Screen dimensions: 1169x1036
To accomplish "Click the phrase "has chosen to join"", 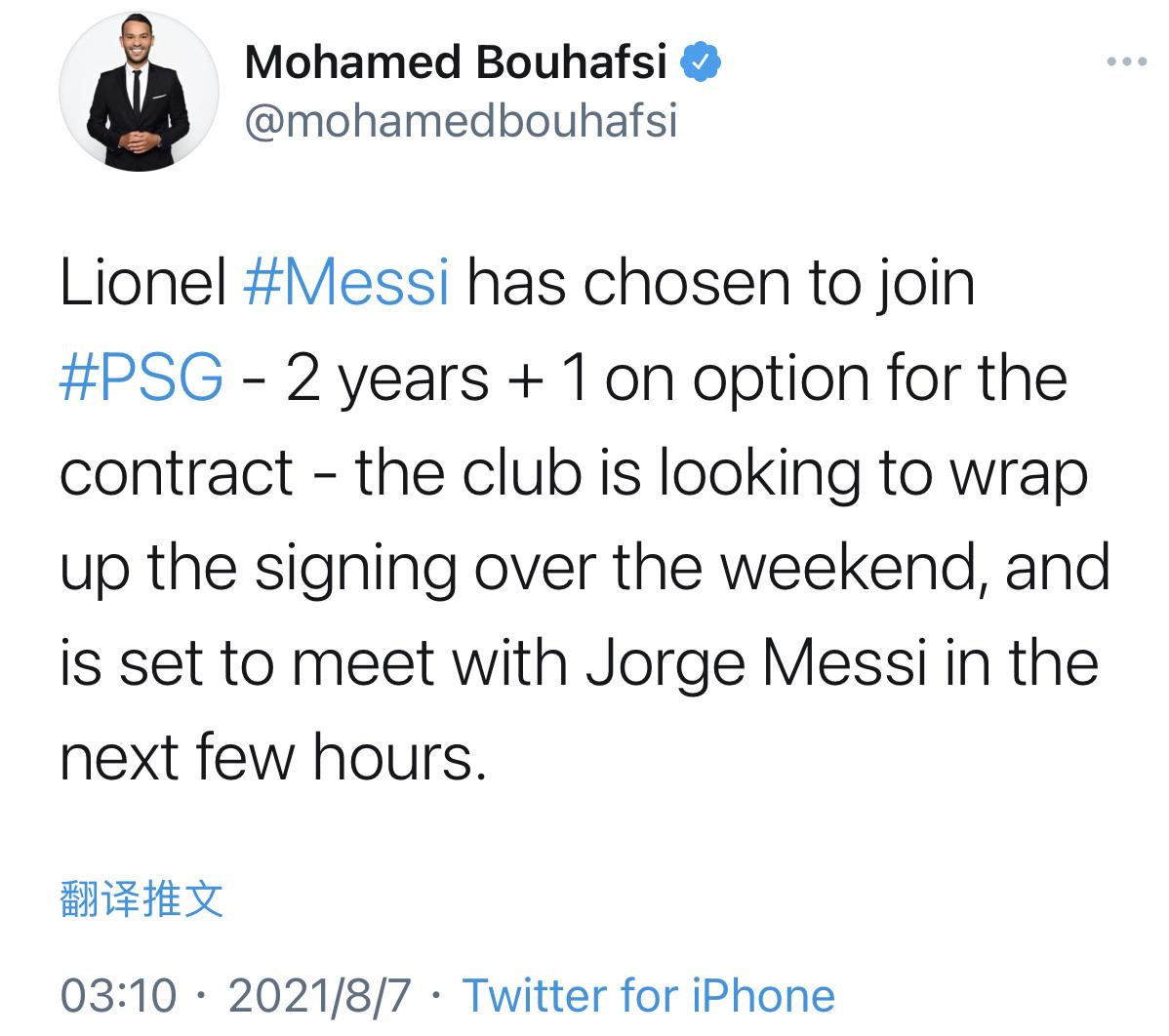I will point(721,284).
